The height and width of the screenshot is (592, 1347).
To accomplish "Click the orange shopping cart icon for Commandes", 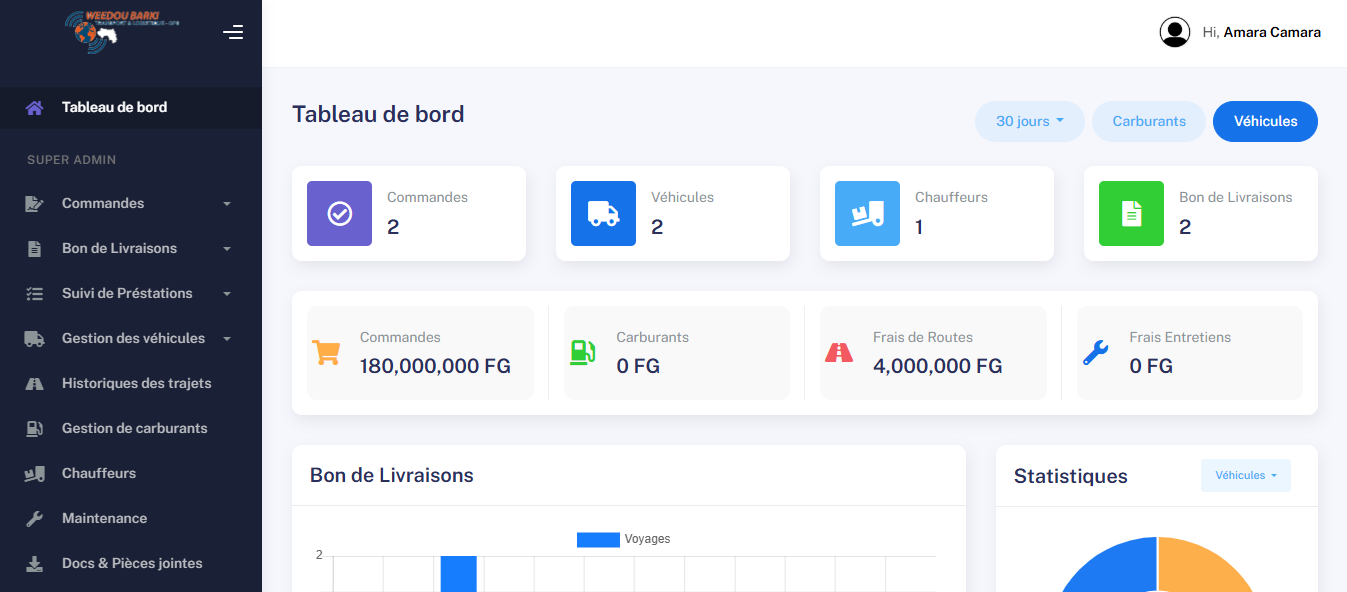I will click(x=327, y=352).
